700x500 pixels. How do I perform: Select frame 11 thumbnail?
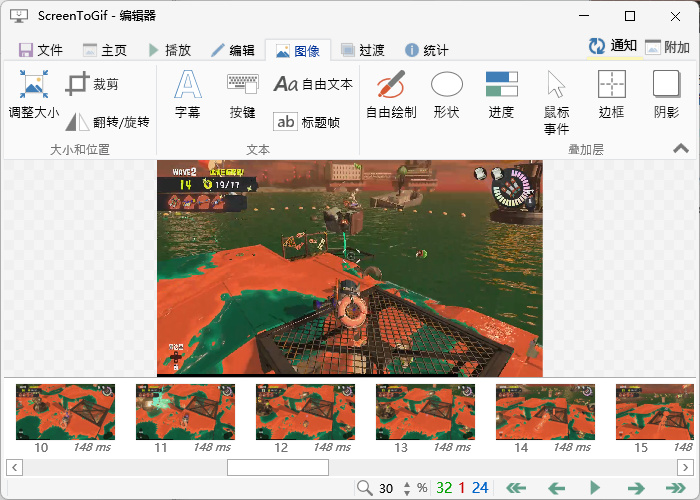tap(185, 412)
